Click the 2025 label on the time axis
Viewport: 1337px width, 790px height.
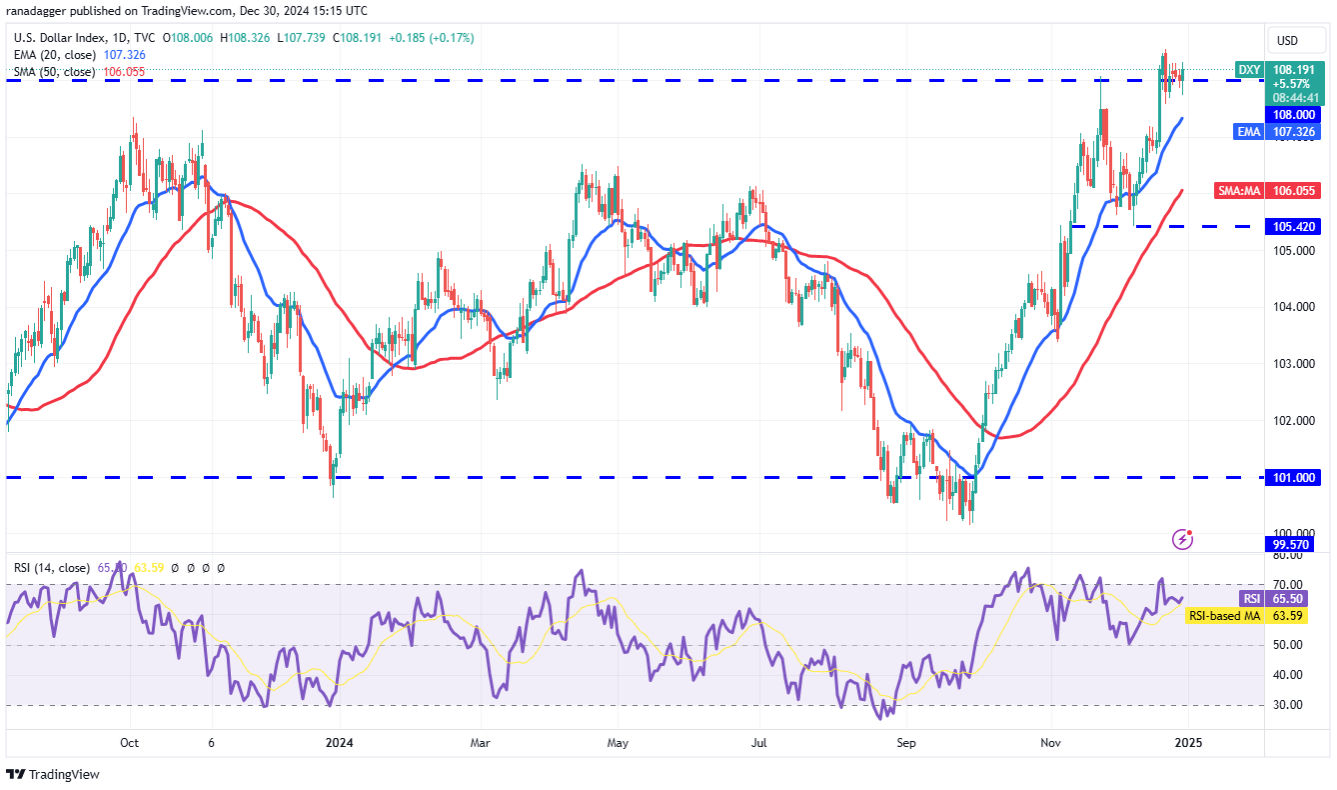tap(1188, 744)
